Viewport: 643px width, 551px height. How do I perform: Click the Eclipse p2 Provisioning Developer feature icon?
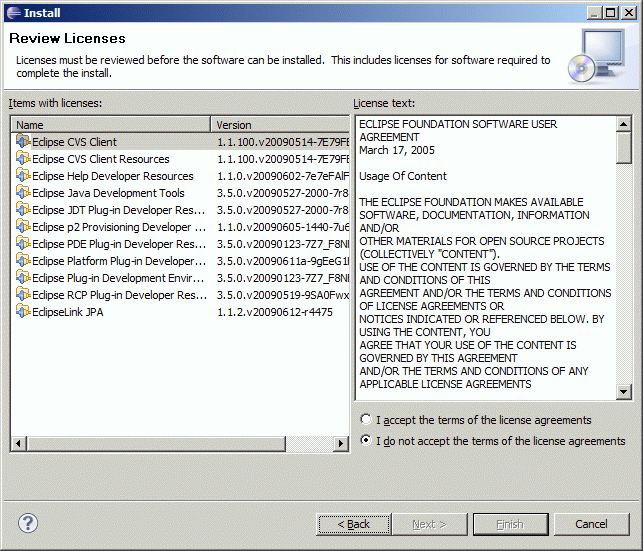[x=23, y=226]
